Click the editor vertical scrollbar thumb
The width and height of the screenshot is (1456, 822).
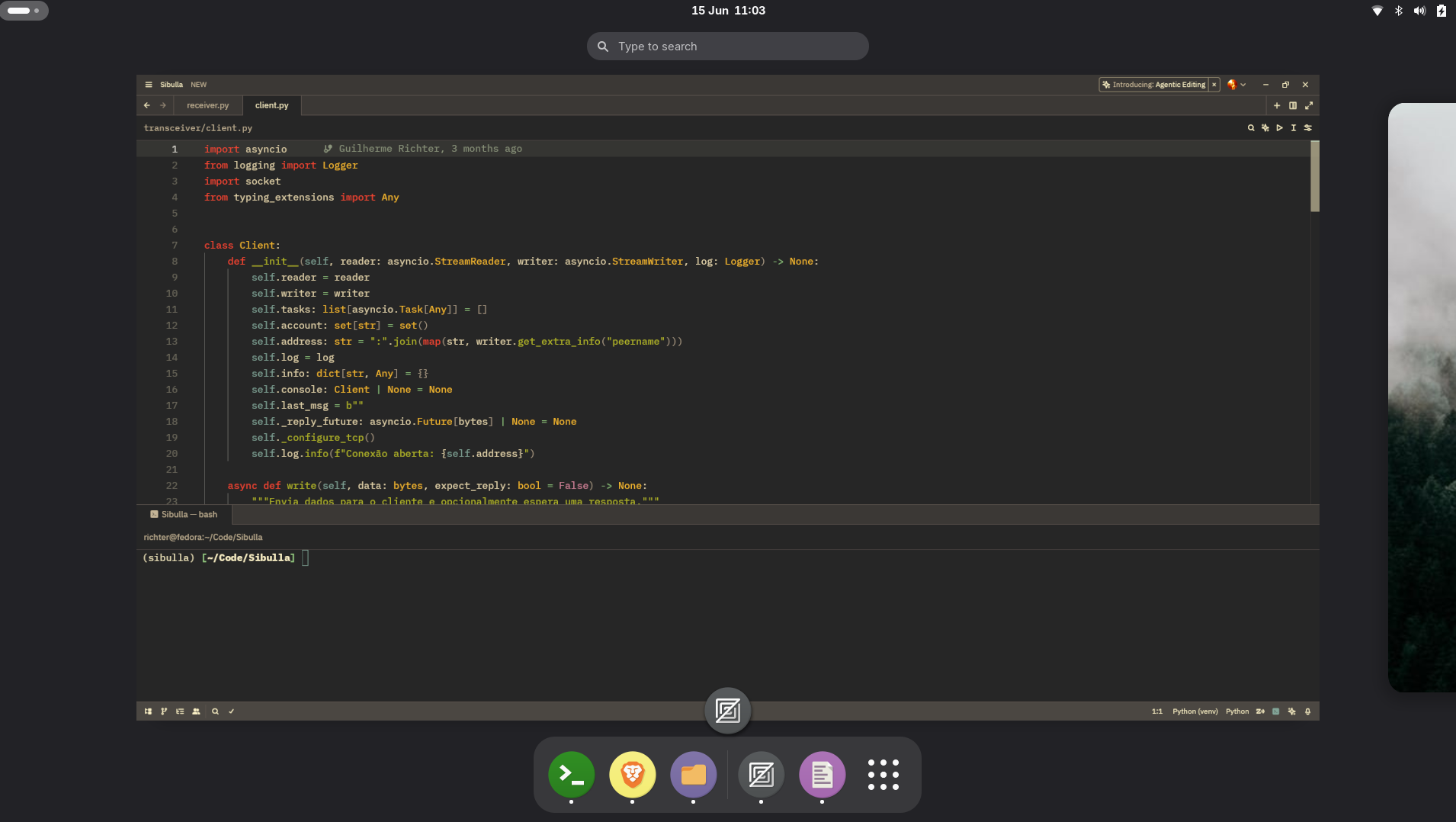tap(1314, 176)
